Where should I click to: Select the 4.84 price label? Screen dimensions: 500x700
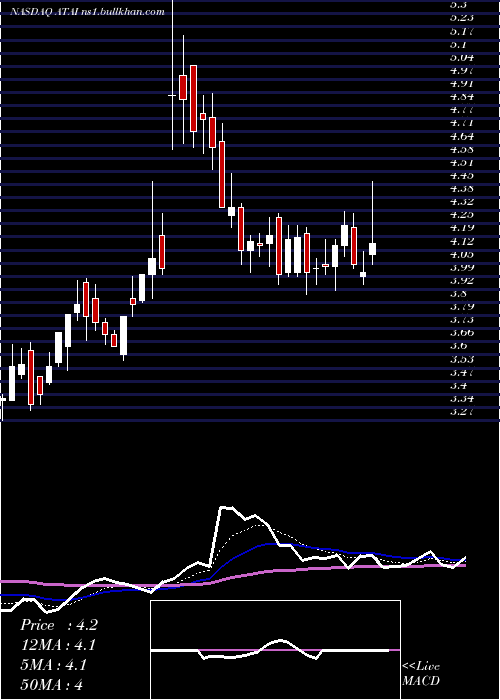tap(462, 97)
